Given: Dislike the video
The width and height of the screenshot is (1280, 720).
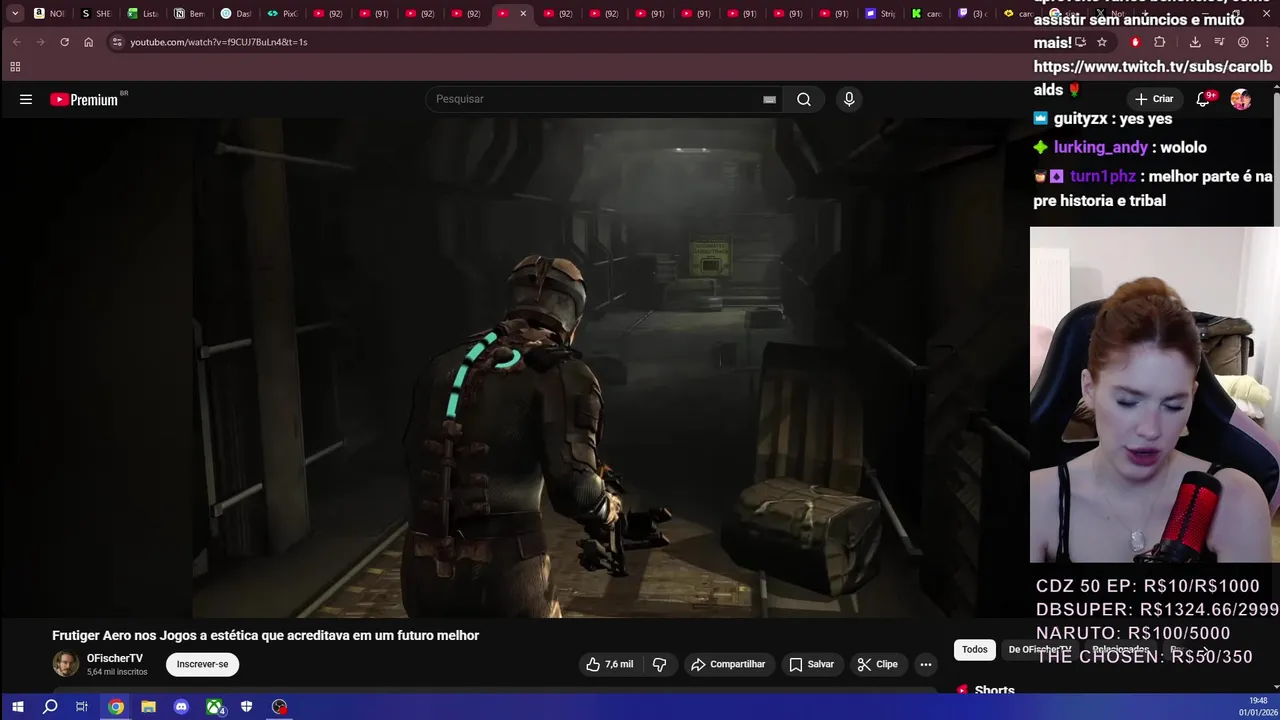Looking at the screenshot, I should (x=659, y=664).
